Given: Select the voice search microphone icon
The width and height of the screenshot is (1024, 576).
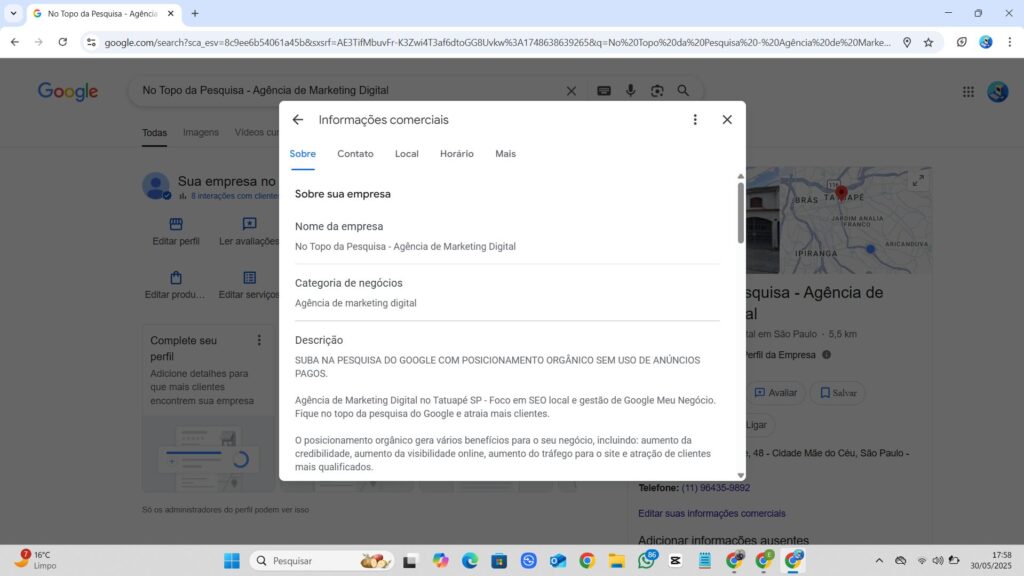Looking at the screenshot, I should coord(630,90).
